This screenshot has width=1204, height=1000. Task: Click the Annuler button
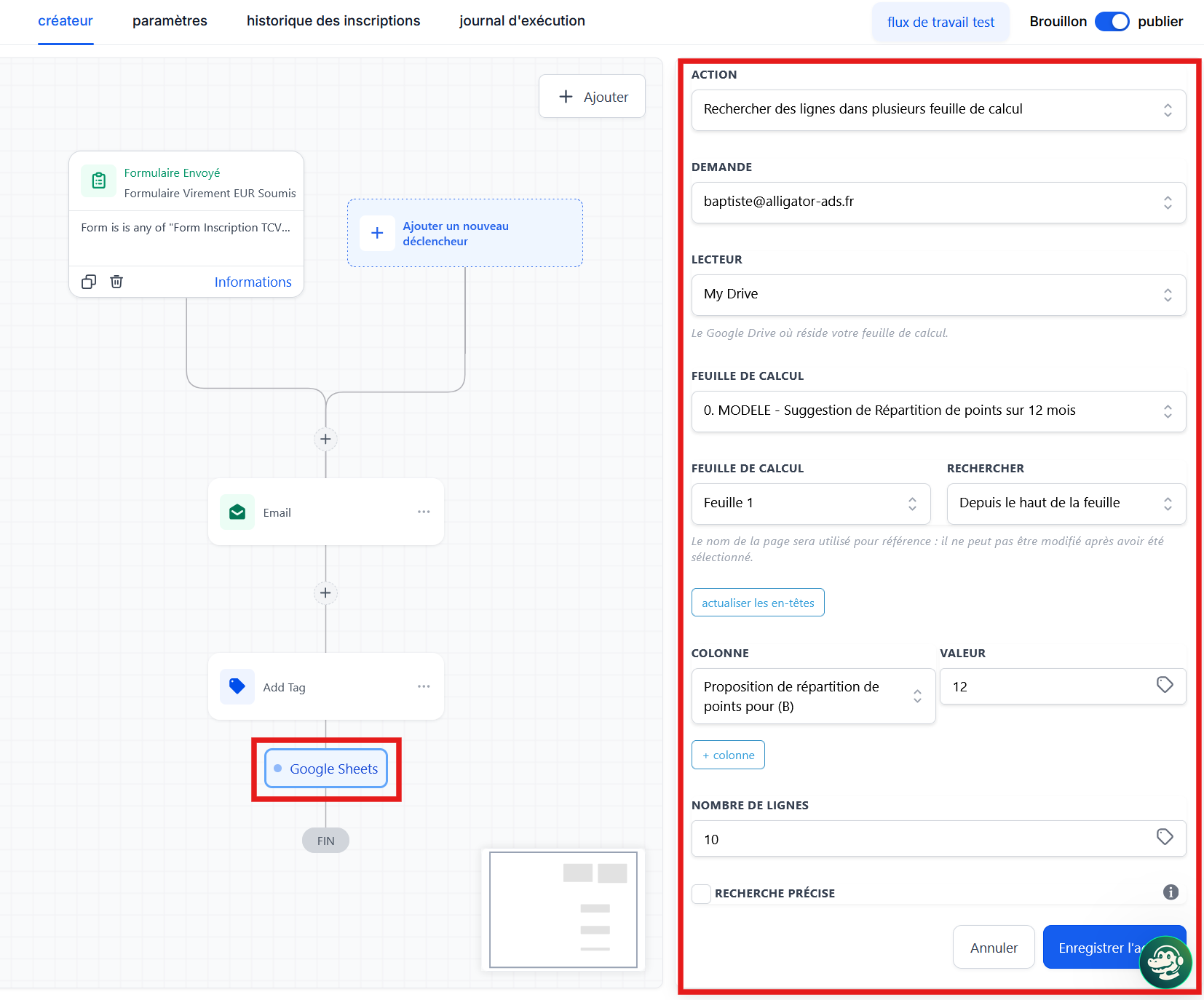click(x=994, y=947)
